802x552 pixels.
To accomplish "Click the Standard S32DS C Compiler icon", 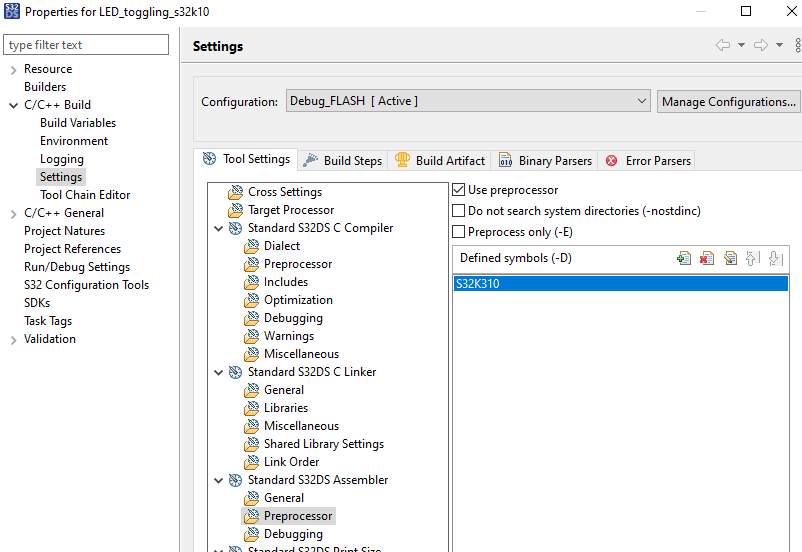I will click(235, 228).
